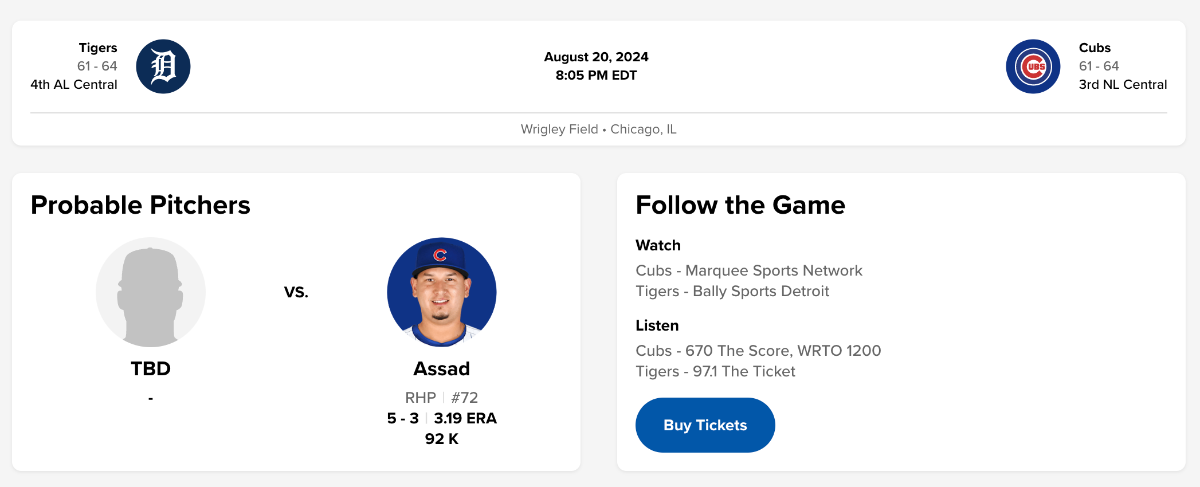Click 4th AL Central standings text
The image size is (1200, 487).
[x=74, y=85]
